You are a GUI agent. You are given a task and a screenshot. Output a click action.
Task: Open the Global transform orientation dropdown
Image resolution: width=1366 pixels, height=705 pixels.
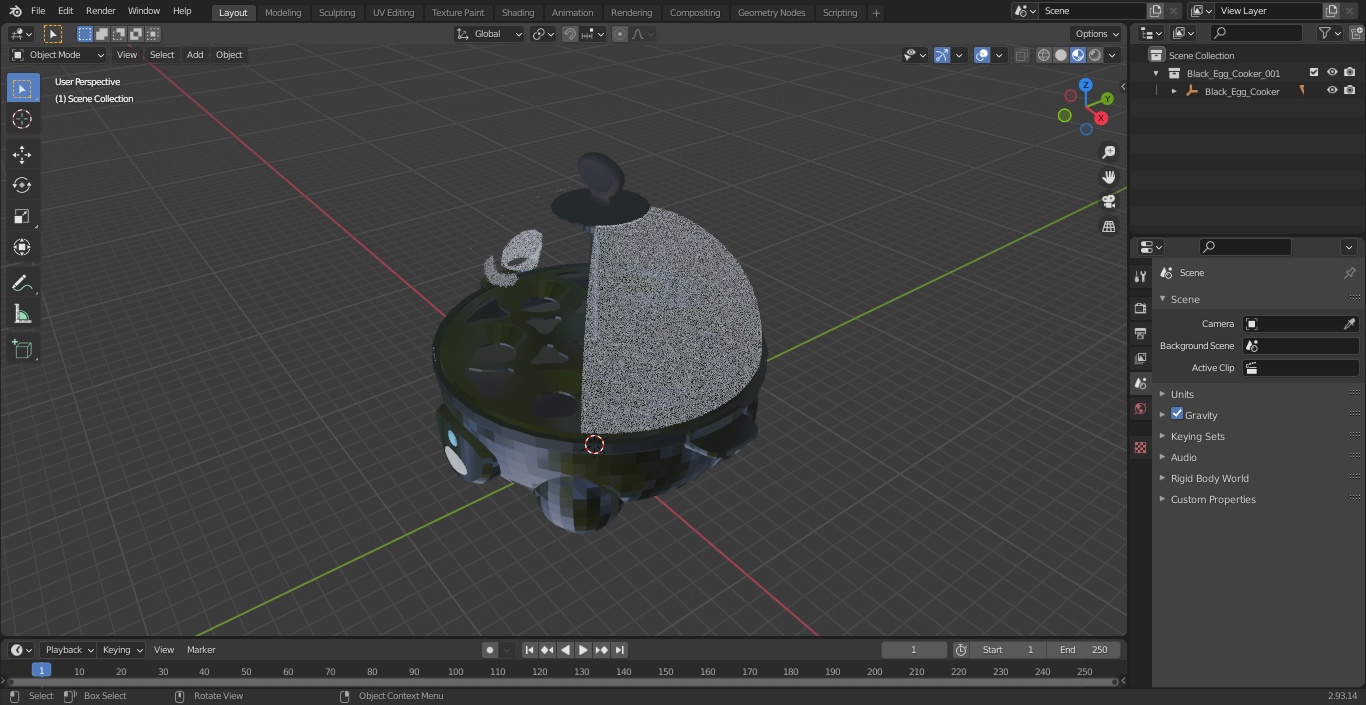490,34
